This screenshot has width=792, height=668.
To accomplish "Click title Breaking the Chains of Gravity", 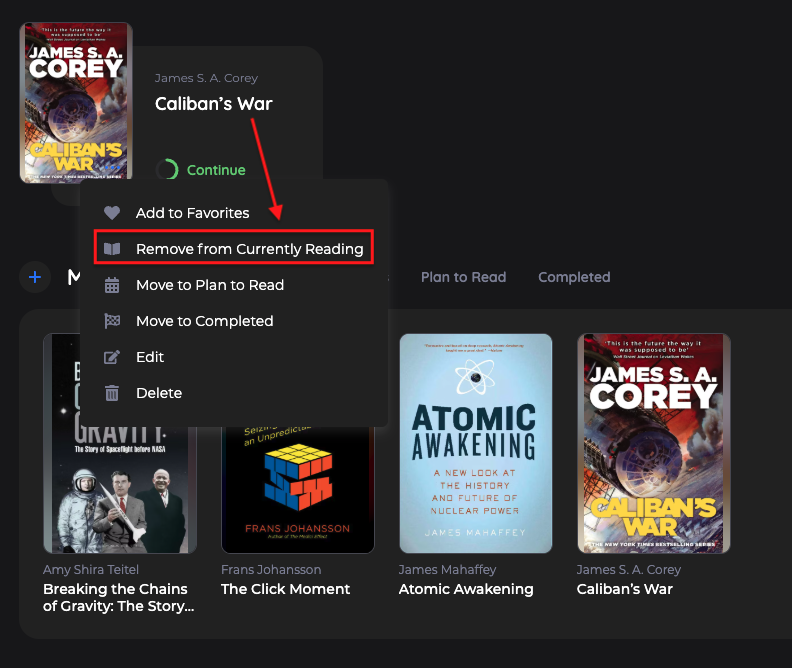I will pos(118,597).
